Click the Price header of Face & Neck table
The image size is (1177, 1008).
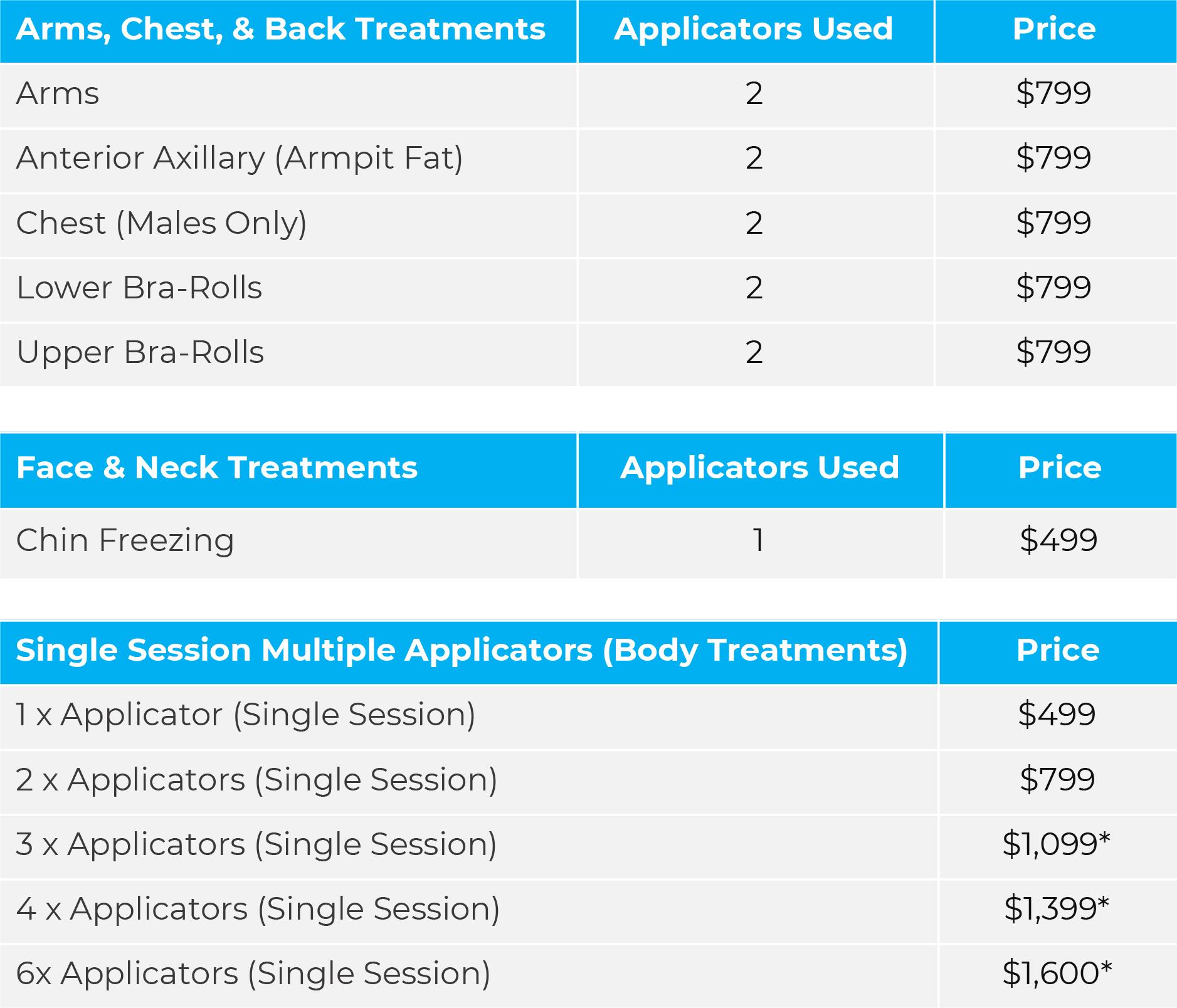coord(1060,468)
